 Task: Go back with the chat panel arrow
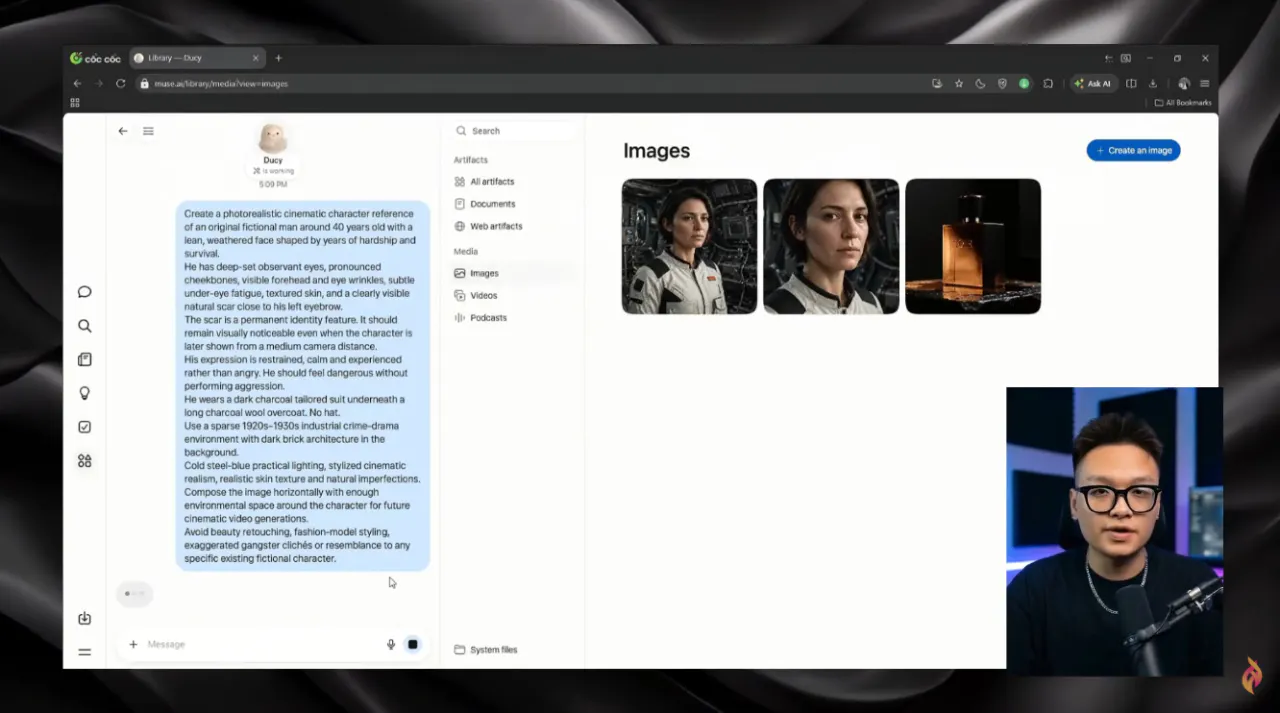(123, 131)
